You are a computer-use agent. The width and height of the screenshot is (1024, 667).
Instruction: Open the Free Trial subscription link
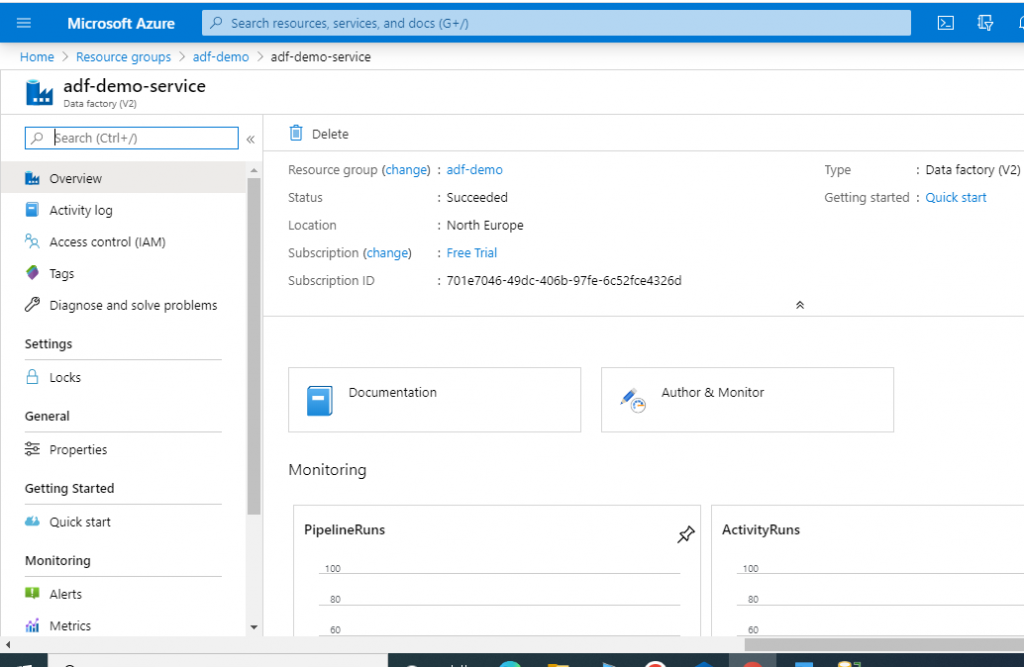pyautogui.click(x=472, y=253)
